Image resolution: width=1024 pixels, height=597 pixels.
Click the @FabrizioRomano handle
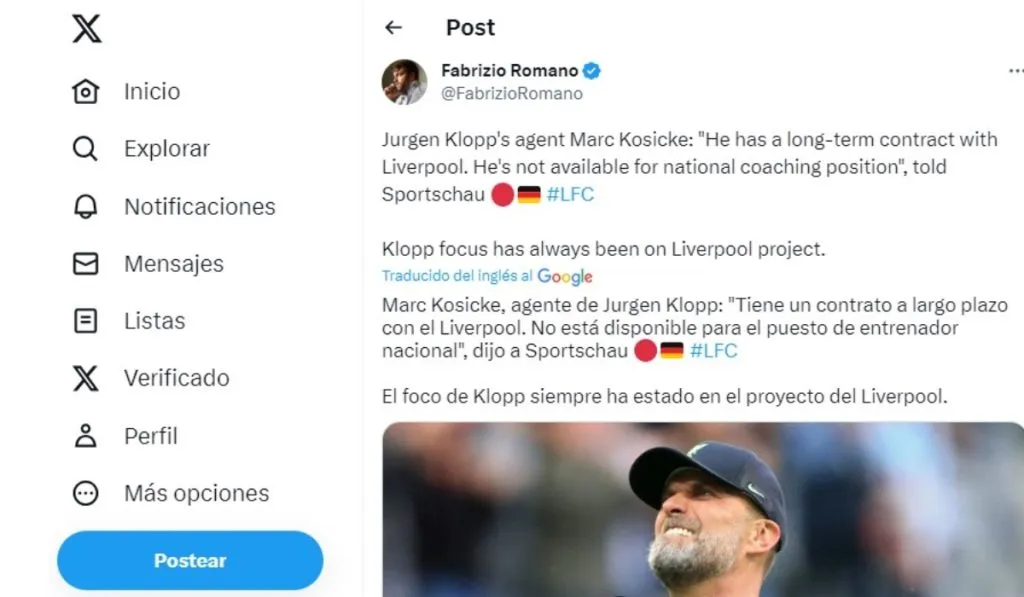coord(511,94)
